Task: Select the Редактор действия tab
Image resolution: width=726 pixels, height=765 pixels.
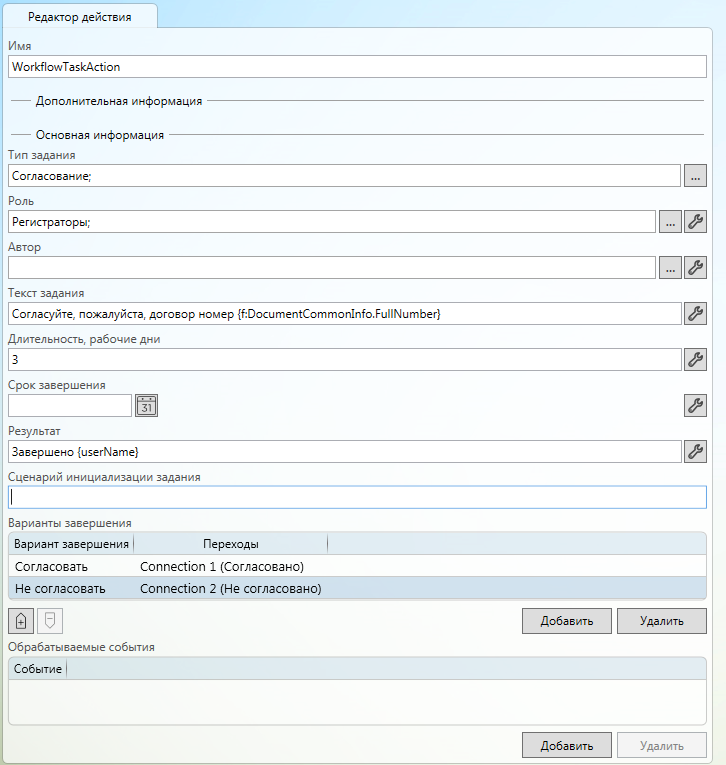Action: click(79, 18)
